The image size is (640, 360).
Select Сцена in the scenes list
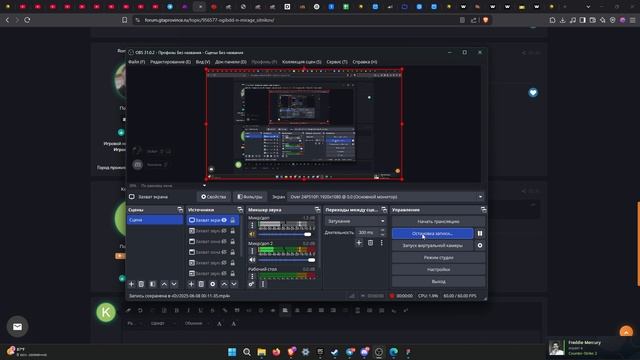[155, 220]
